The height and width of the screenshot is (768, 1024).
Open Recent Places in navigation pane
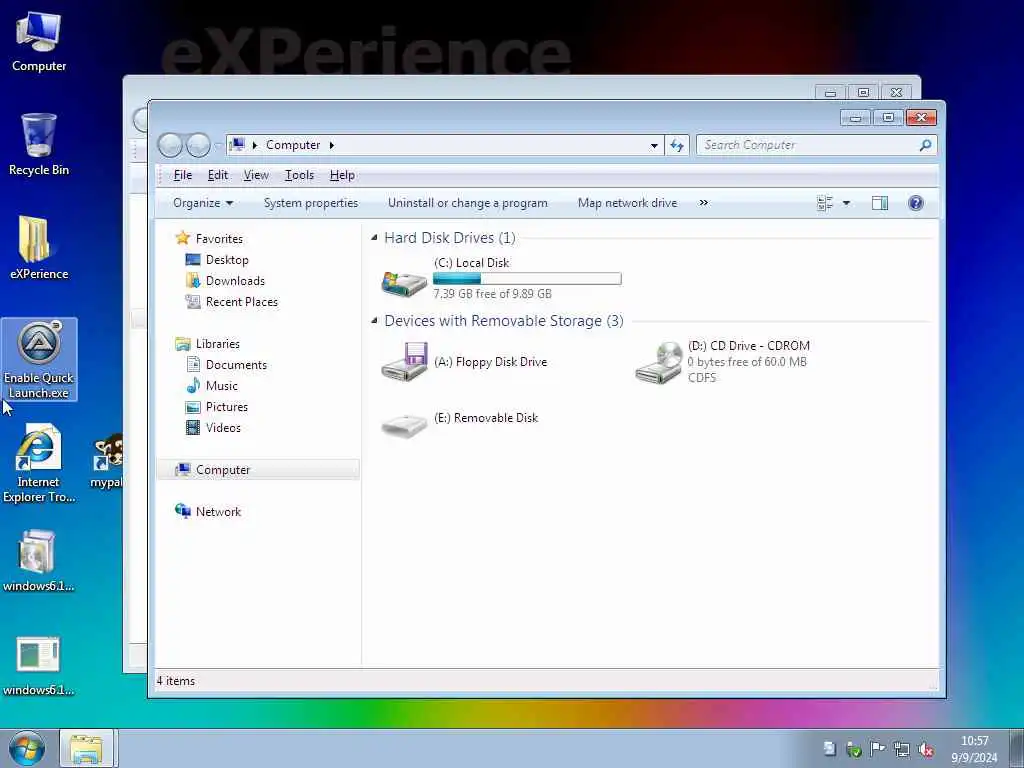pyautogui.click(x=232, y=302)
